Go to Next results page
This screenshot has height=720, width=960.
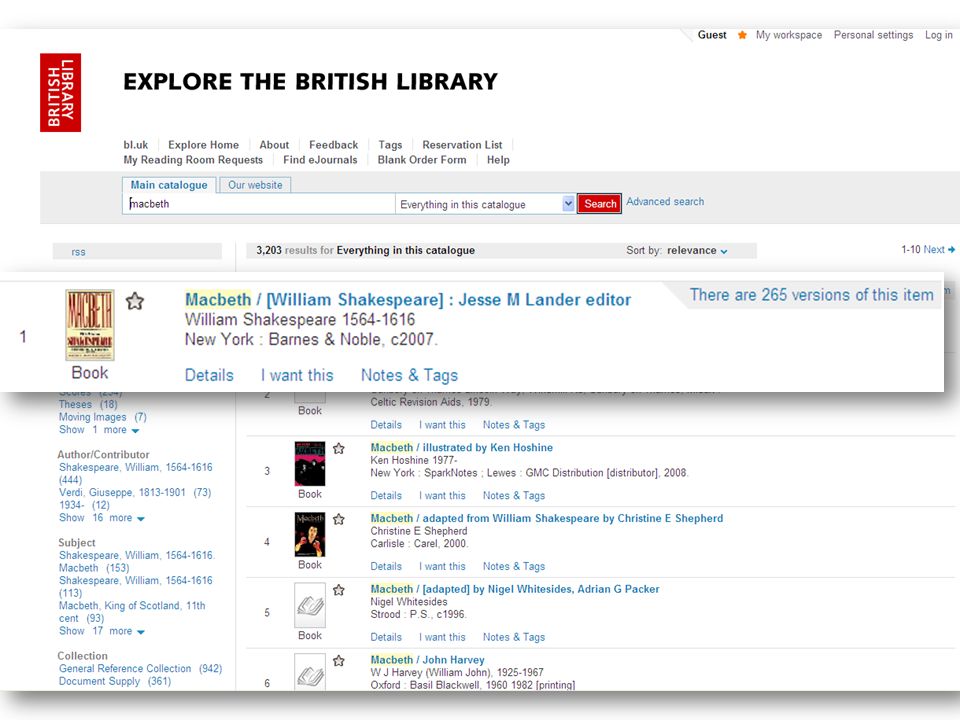click(x=934, y=249)
